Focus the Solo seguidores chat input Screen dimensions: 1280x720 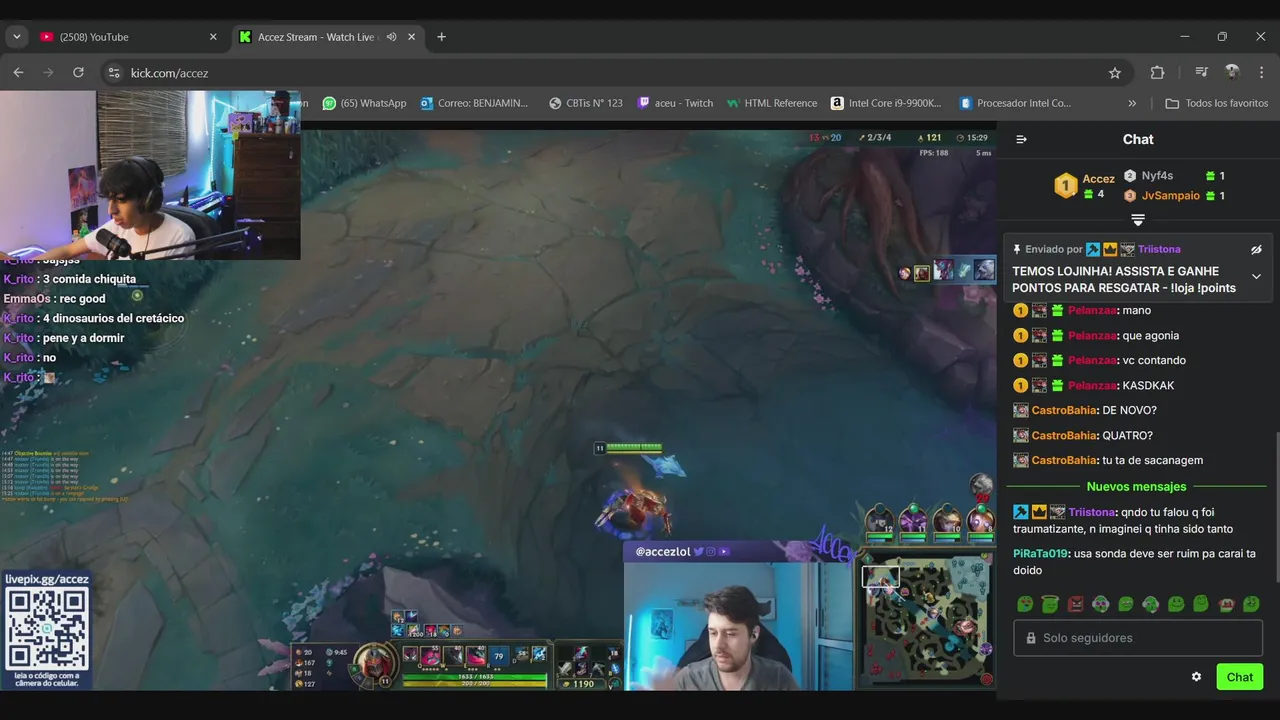tap(1138, 638)
